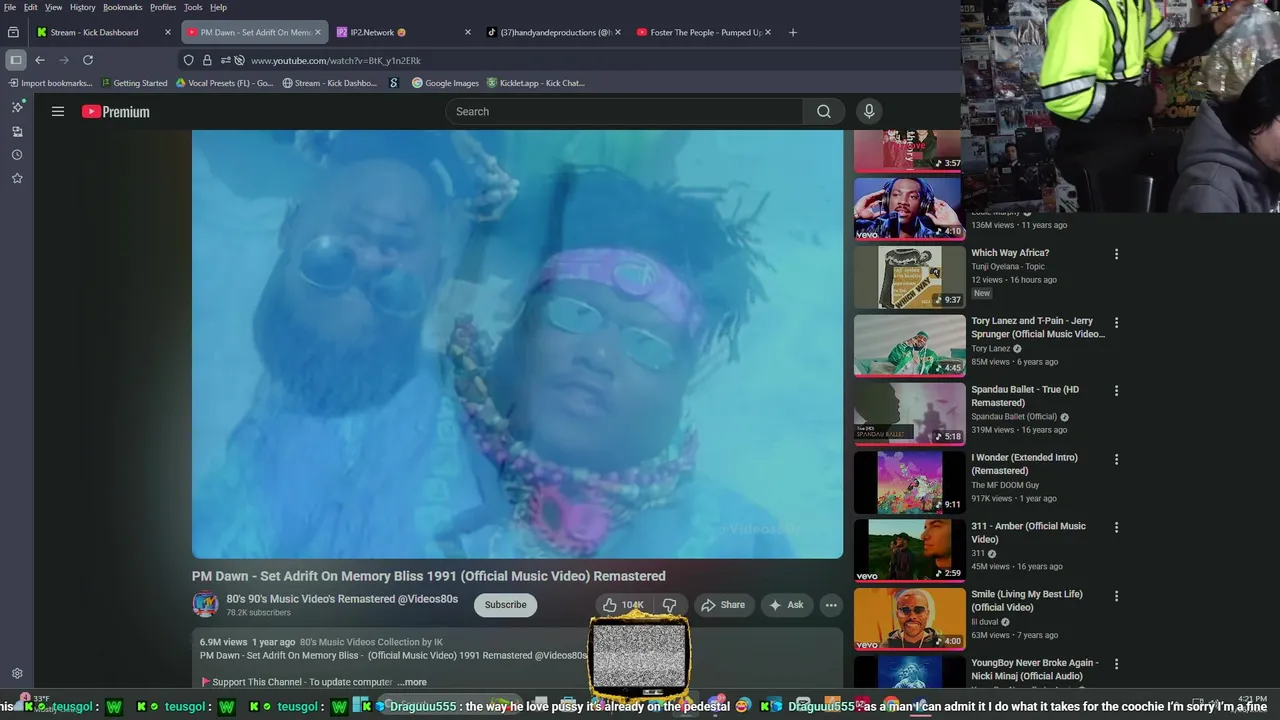
Task: Click the Share button
Action: coord(723,605)
